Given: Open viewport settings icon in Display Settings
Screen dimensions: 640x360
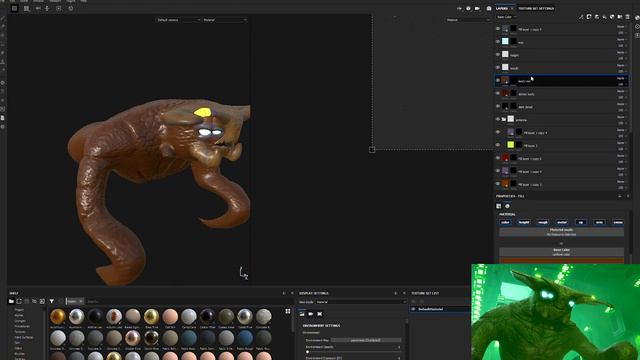Looking at the screenshot, I should coord(320,314).
